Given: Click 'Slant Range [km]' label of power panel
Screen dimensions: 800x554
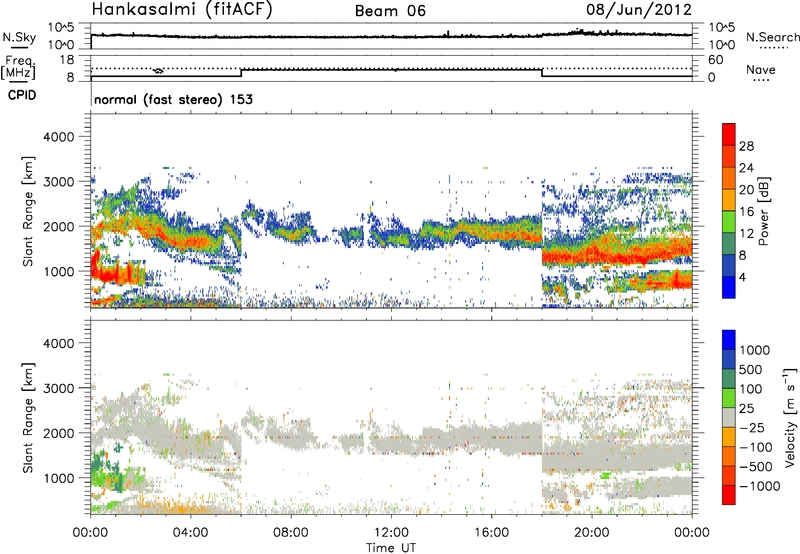Looking at the screenshot, I should [28, 211].
